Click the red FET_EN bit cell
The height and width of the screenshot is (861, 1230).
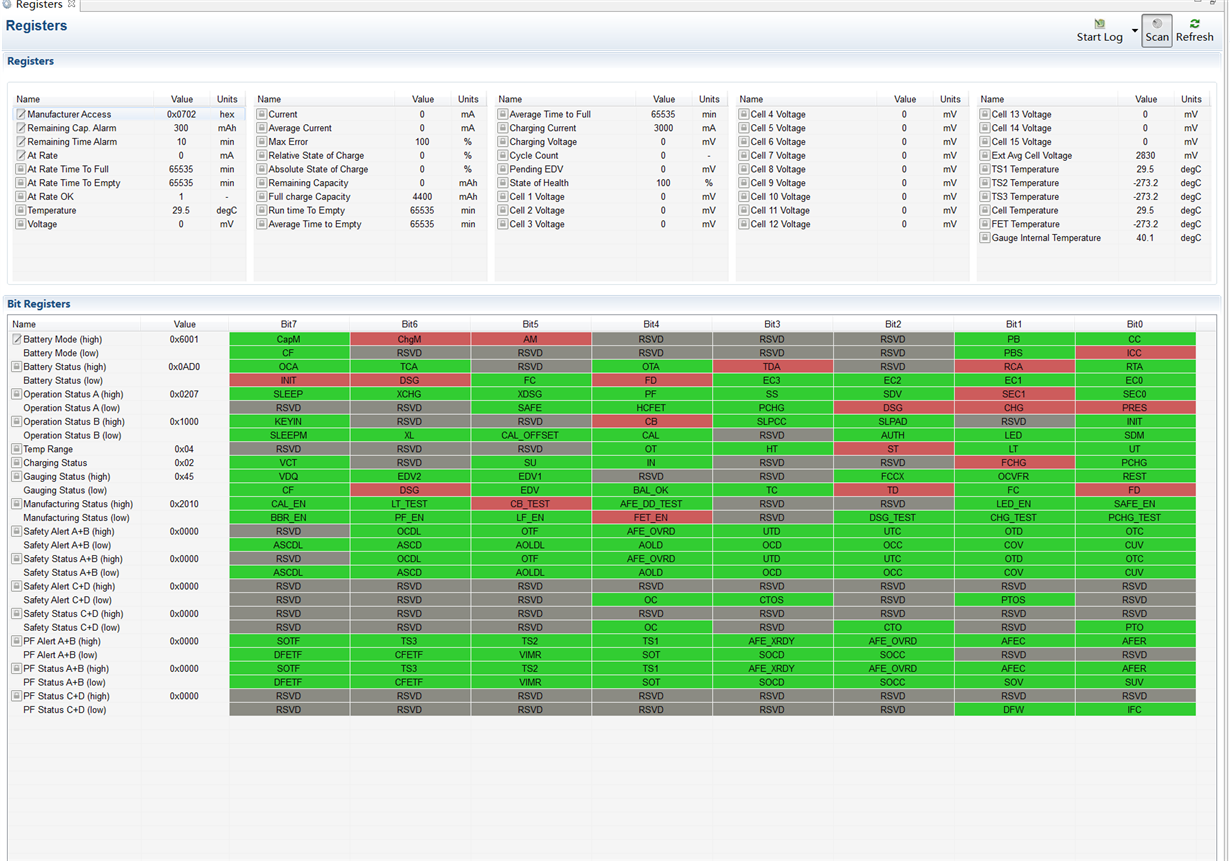click(651, 518)
